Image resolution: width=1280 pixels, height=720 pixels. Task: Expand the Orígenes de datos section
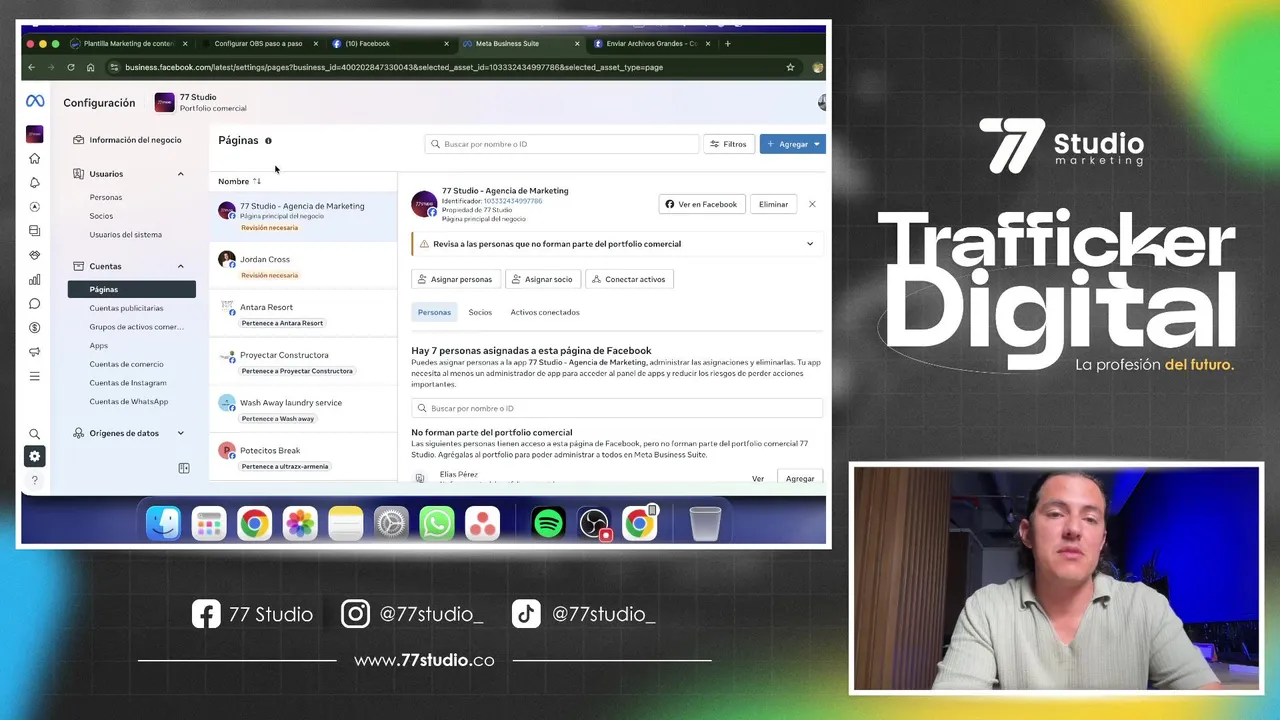click(x=181, y=433)
